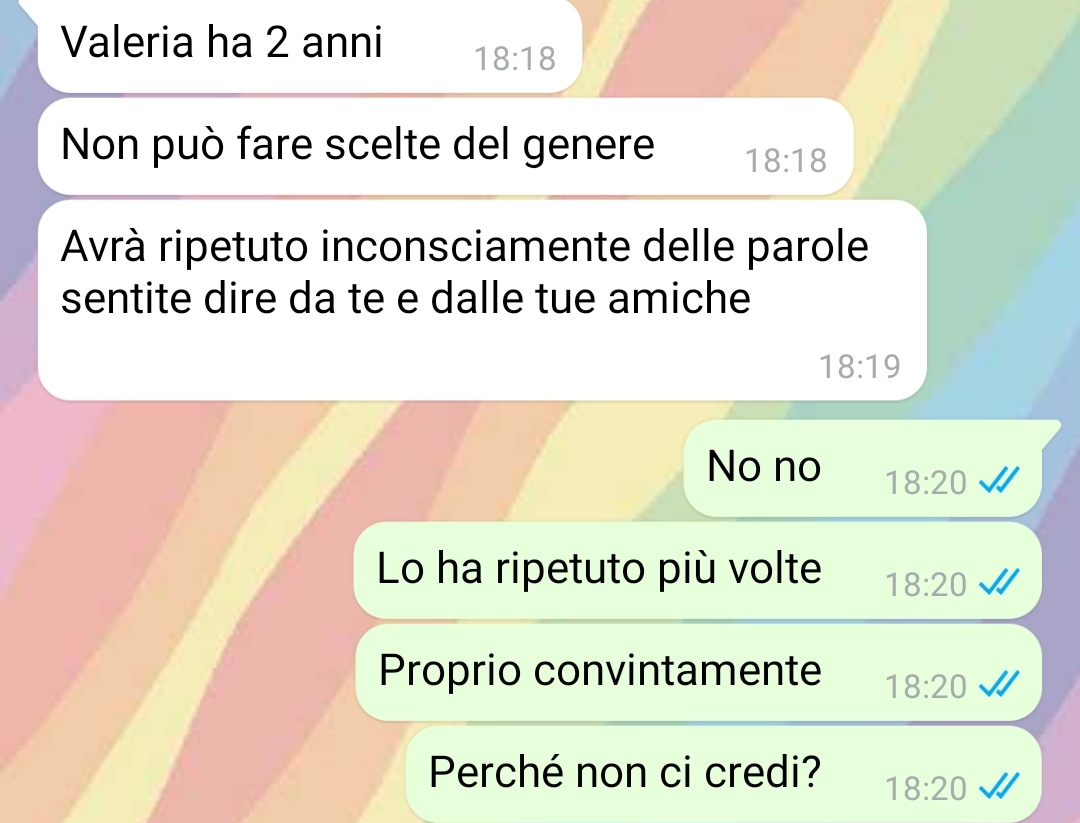
Task: Tap the 18:18 timestamp on 'Non può fare scelte'
Action: [786, 160]
